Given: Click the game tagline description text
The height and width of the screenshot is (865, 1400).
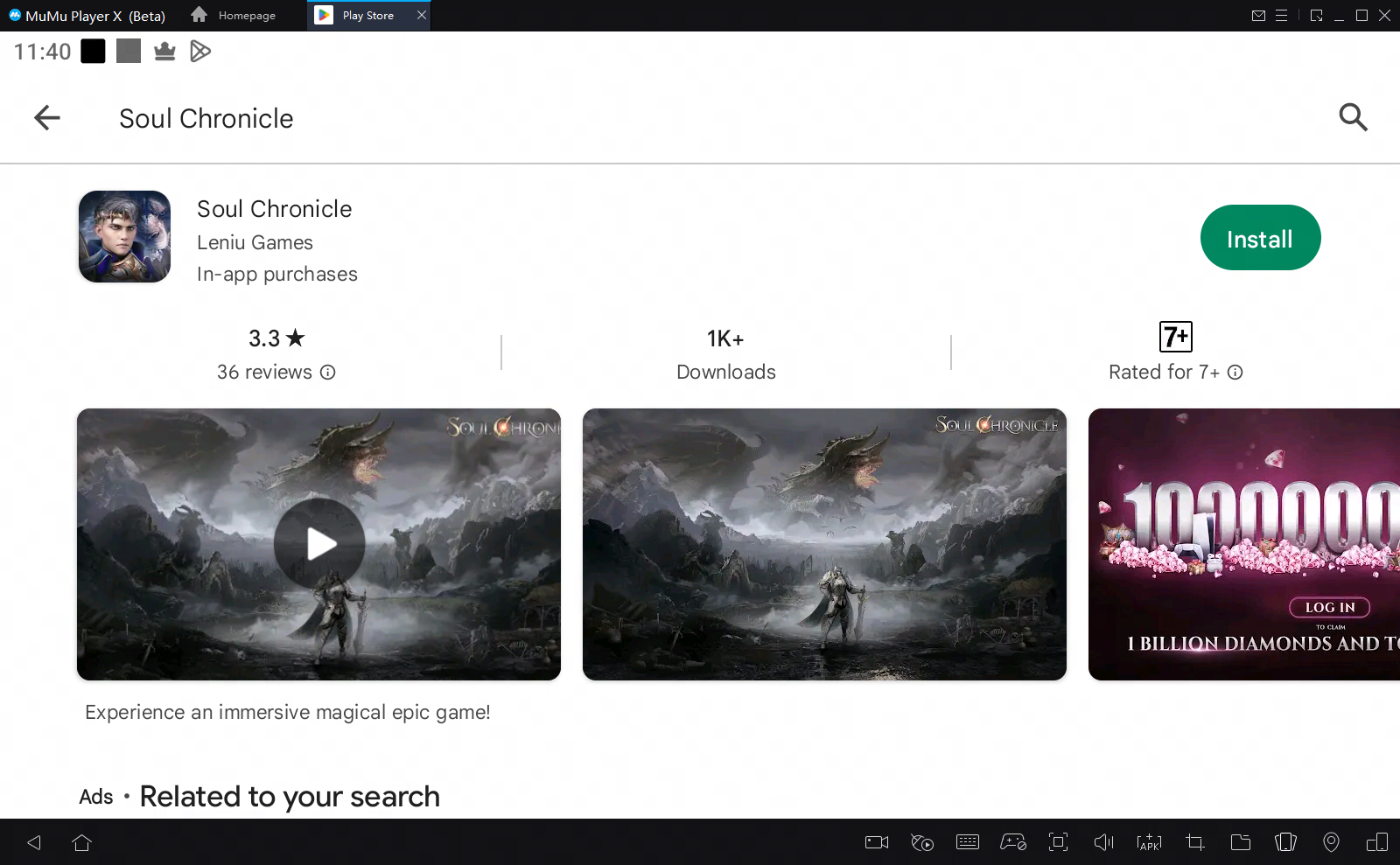Looking at the screenshot, I should coord(288,712).
